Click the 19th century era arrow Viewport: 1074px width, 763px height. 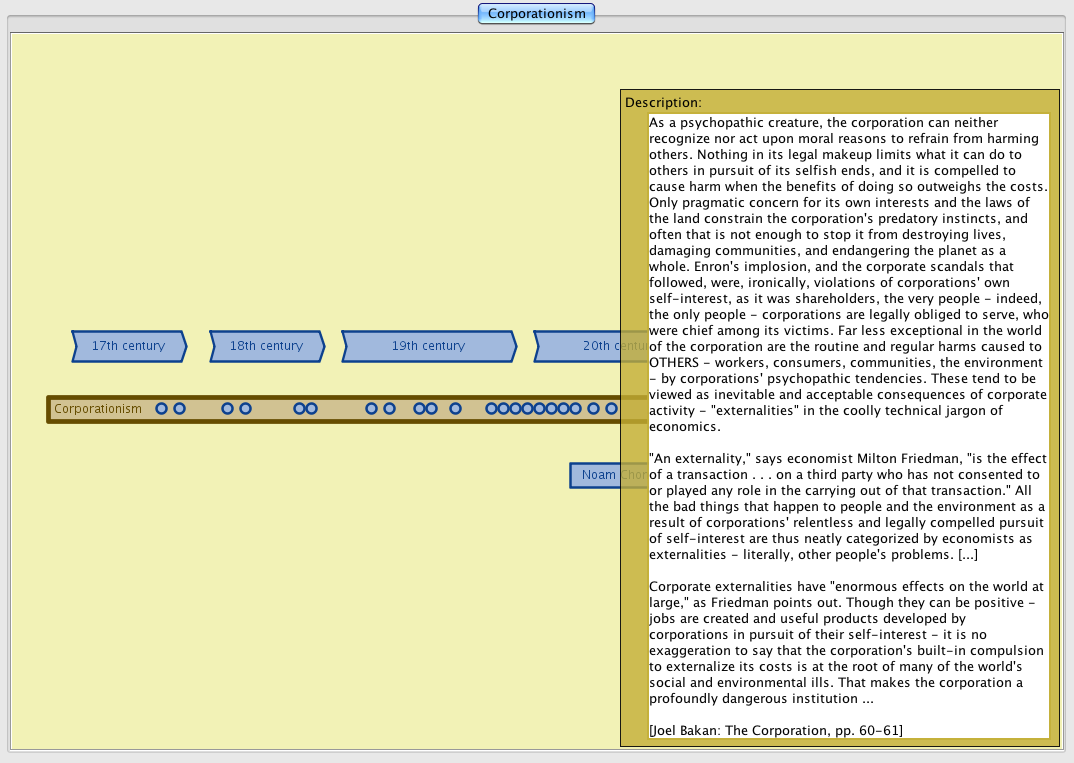(x=428, y=346)
